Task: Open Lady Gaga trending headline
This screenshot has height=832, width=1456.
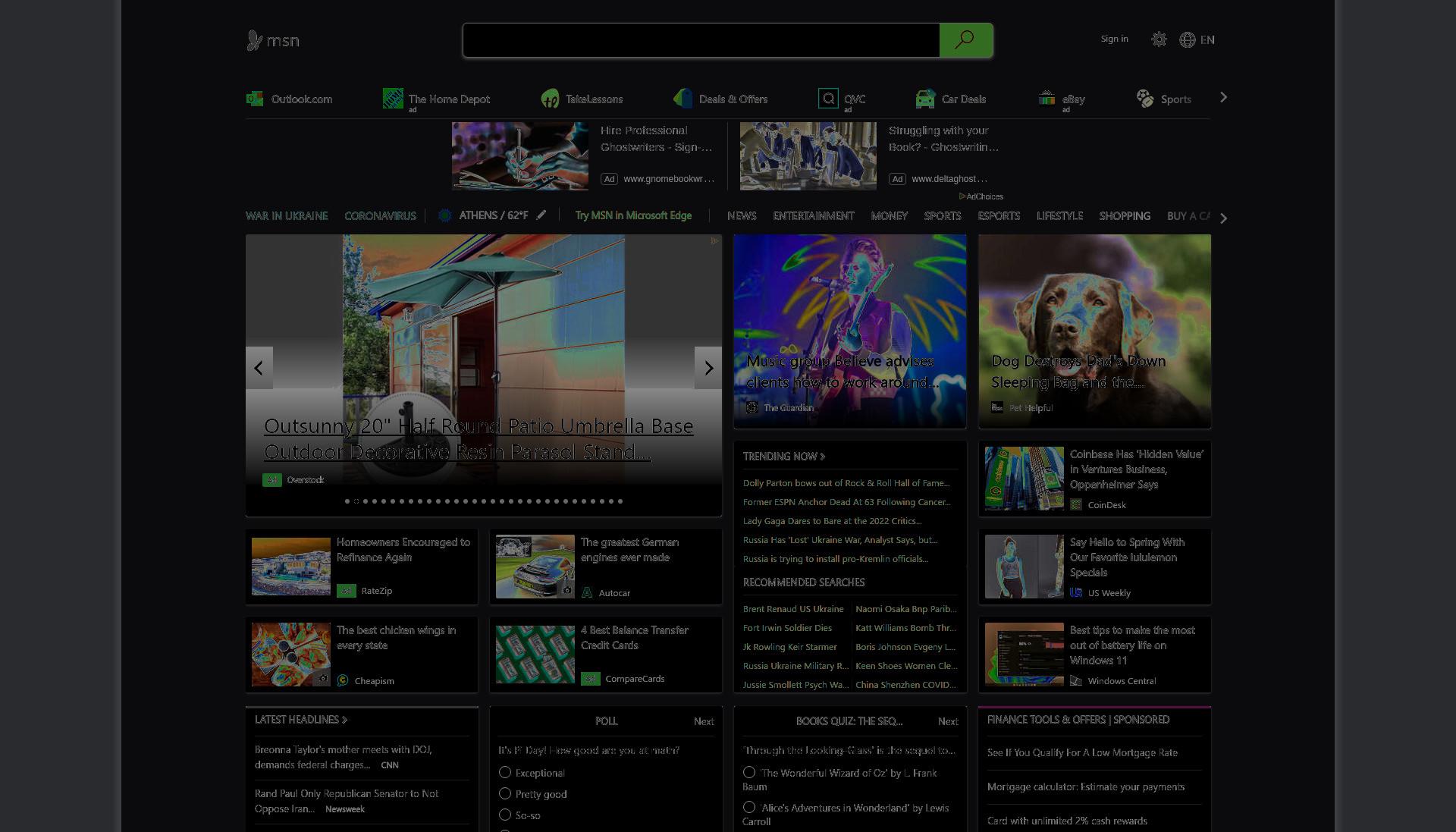Action: point(833,521)
